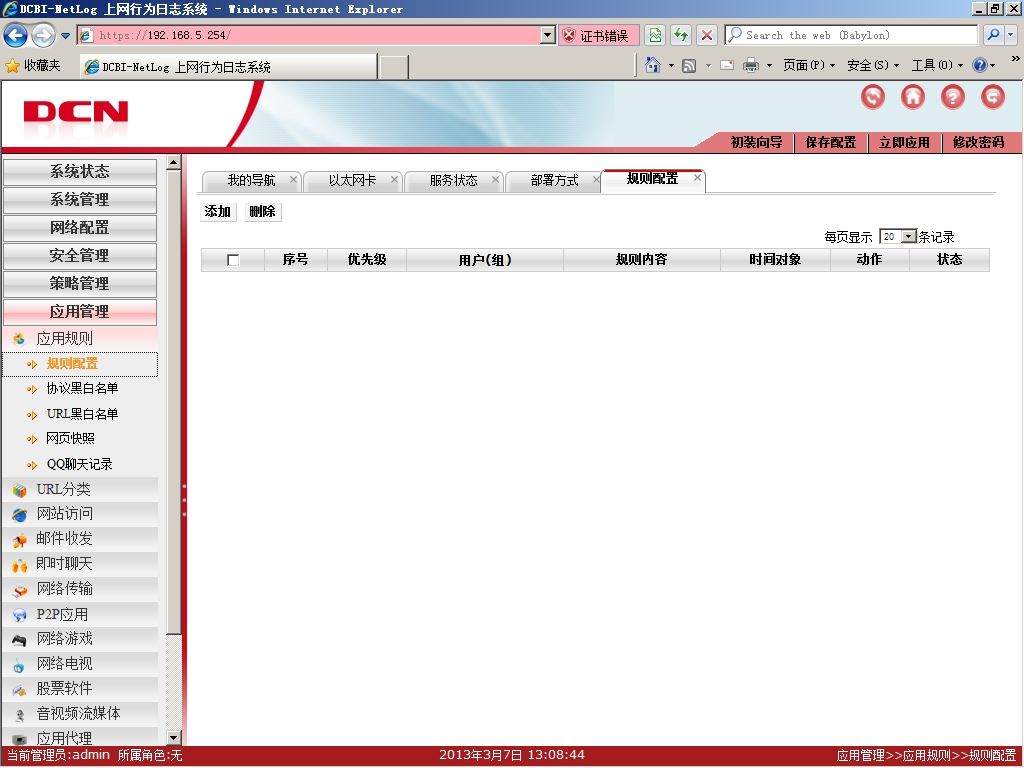Click the rightmost red logout arrow icon
This screenshot has height=768, width=1024.
point(993,97)
